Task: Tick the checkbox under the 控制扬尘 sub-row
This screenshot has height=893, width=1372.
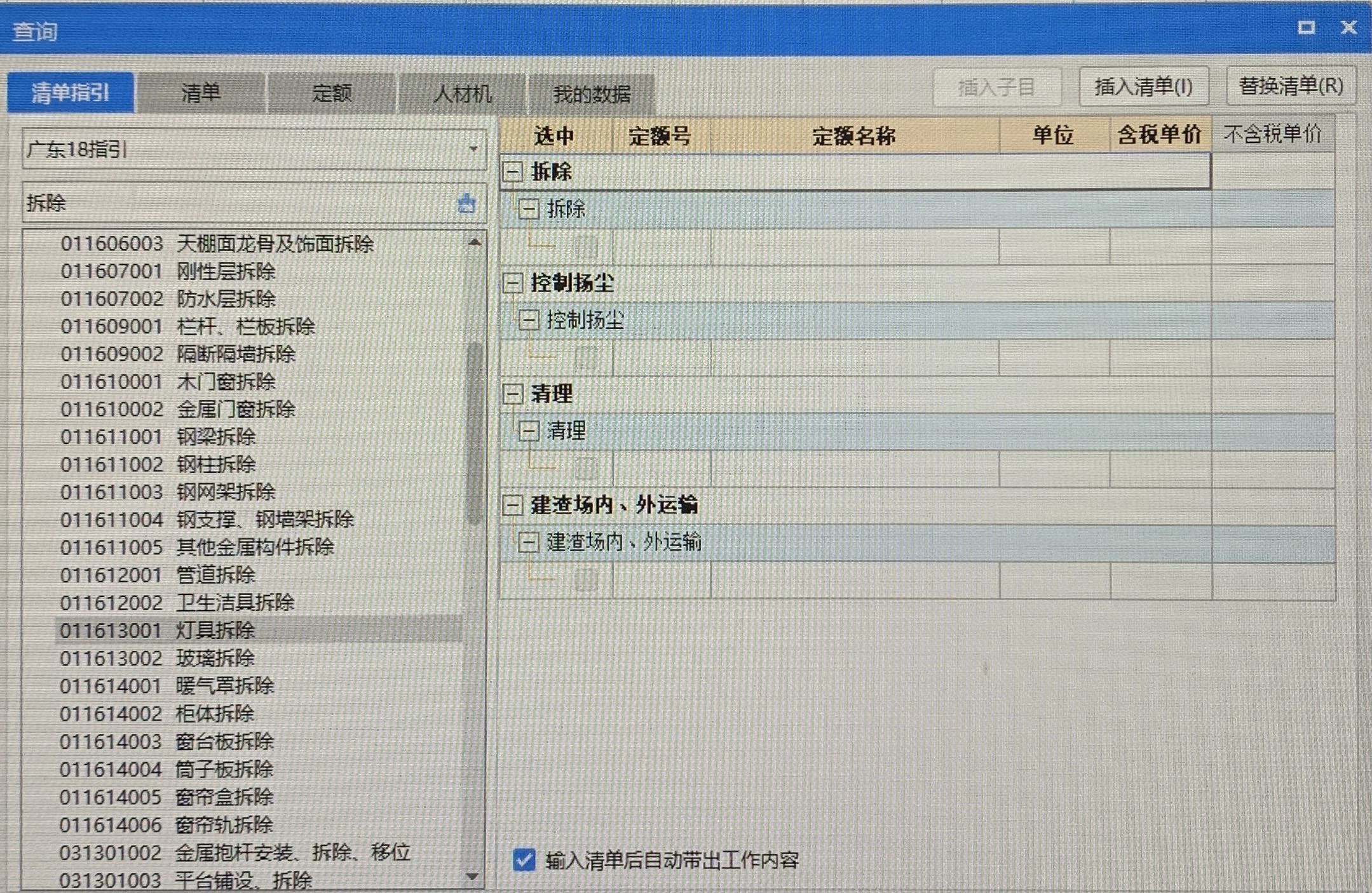Action: point(585,358)
